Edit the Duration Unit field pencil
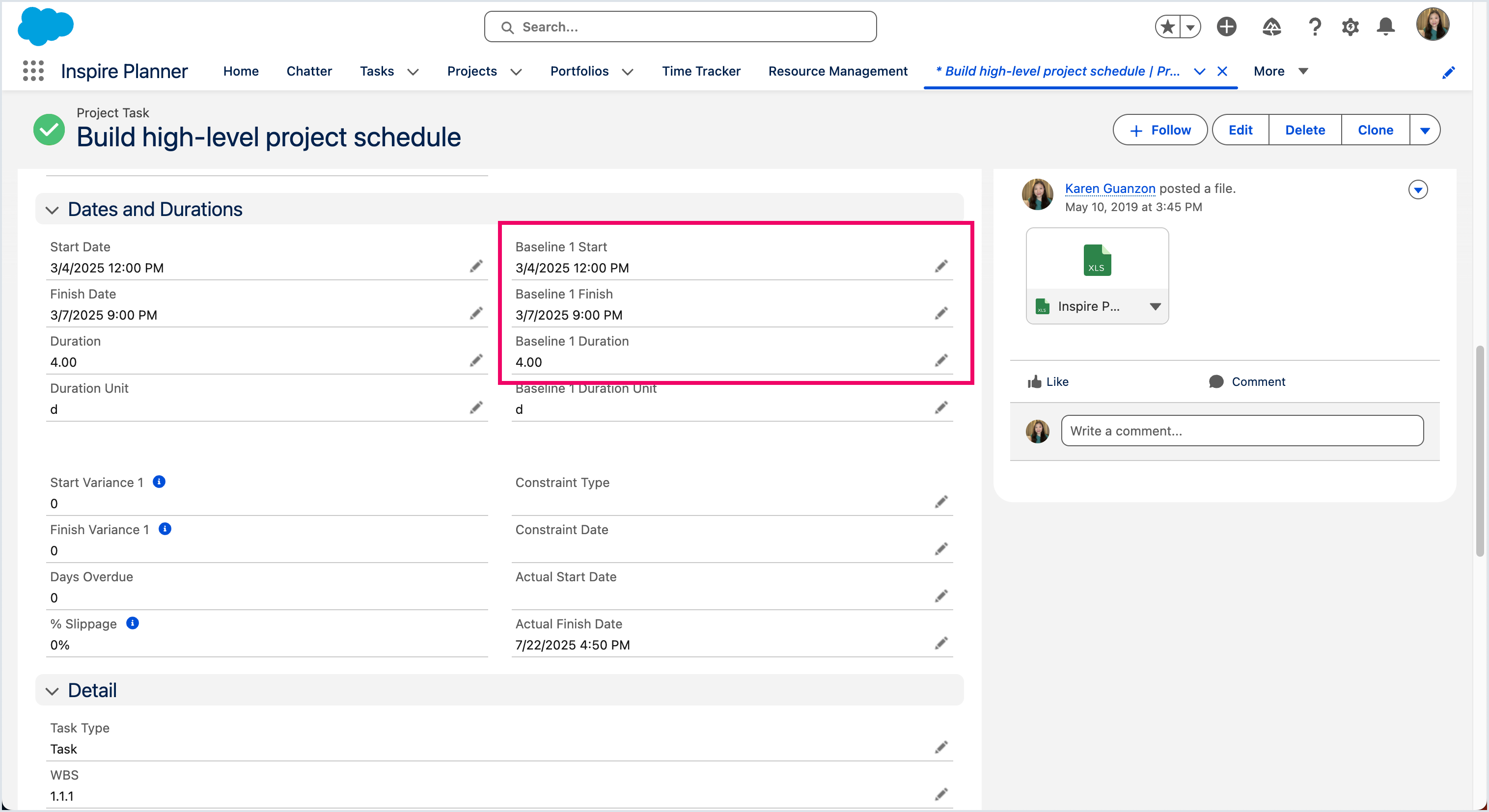The height and width of the screenshot is (812, 1489). click(476, 408)
